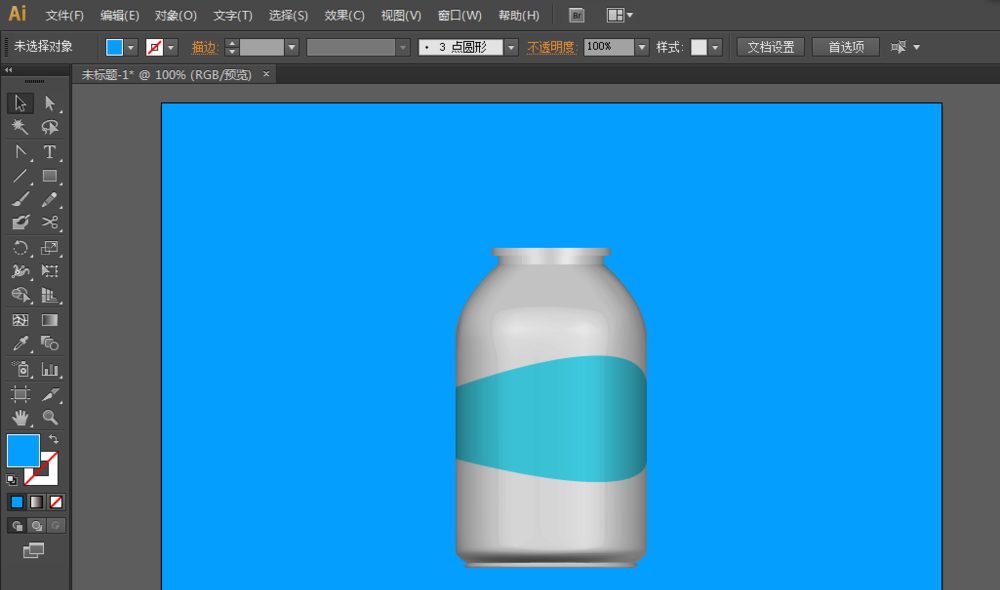Viewport: 1000px width, 590px height.
Task: Select the Magic Wand tool
Action: (x=20, y=127)
